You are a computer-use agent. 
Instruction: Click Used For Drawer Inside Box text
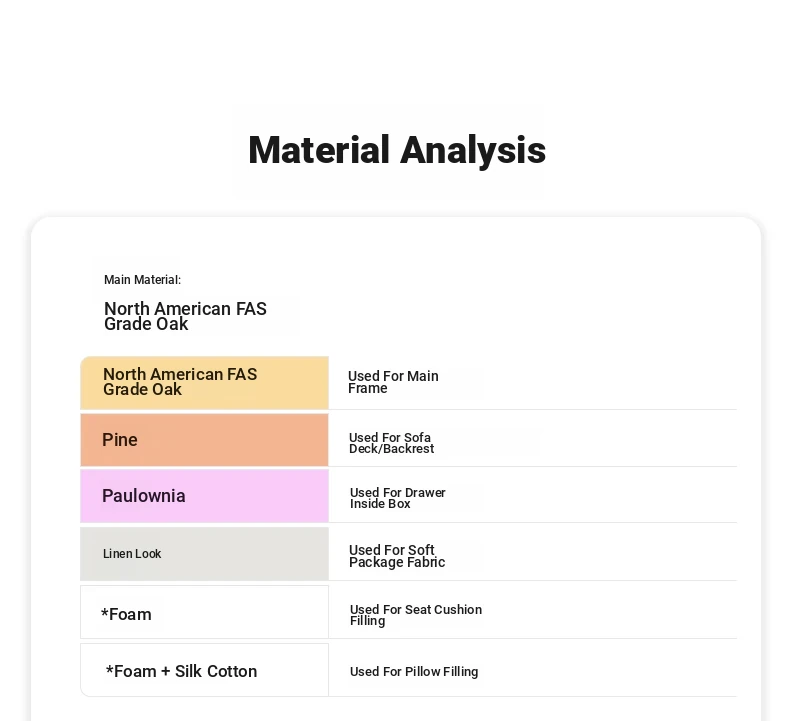[398, 498]
